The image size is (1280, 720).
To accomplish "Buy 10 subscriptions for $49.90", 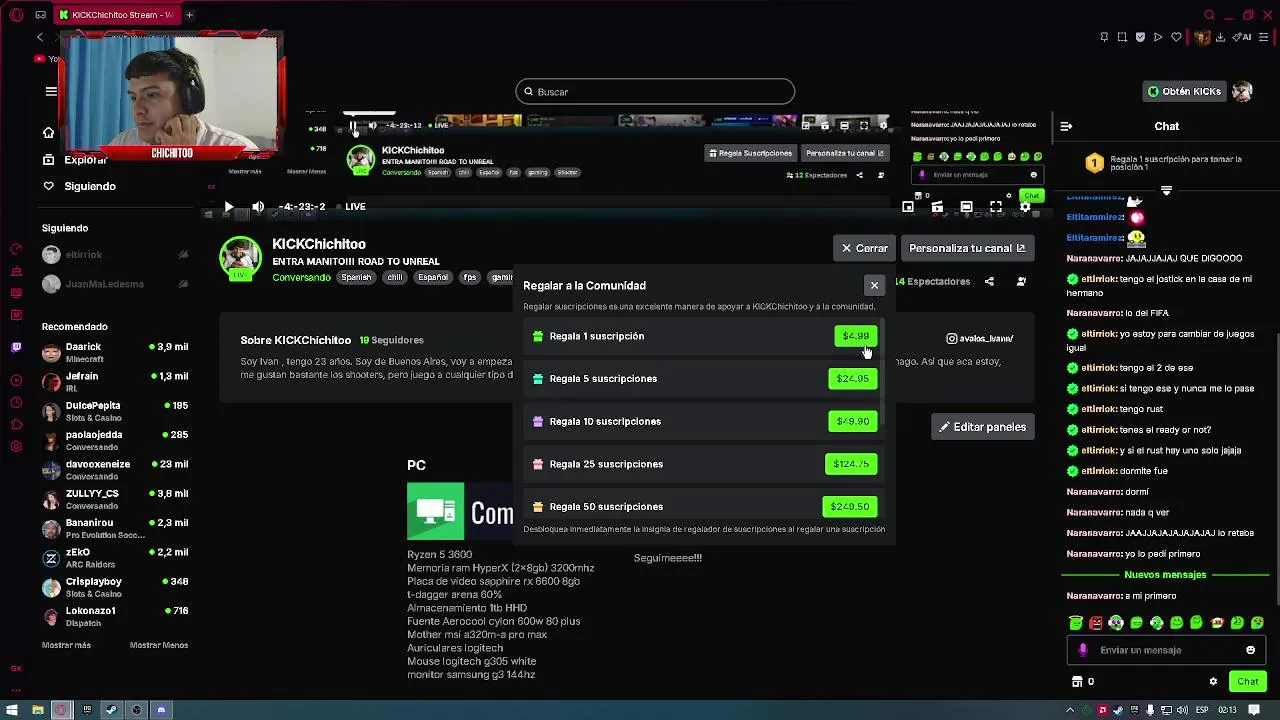I will tap(853, 421).
